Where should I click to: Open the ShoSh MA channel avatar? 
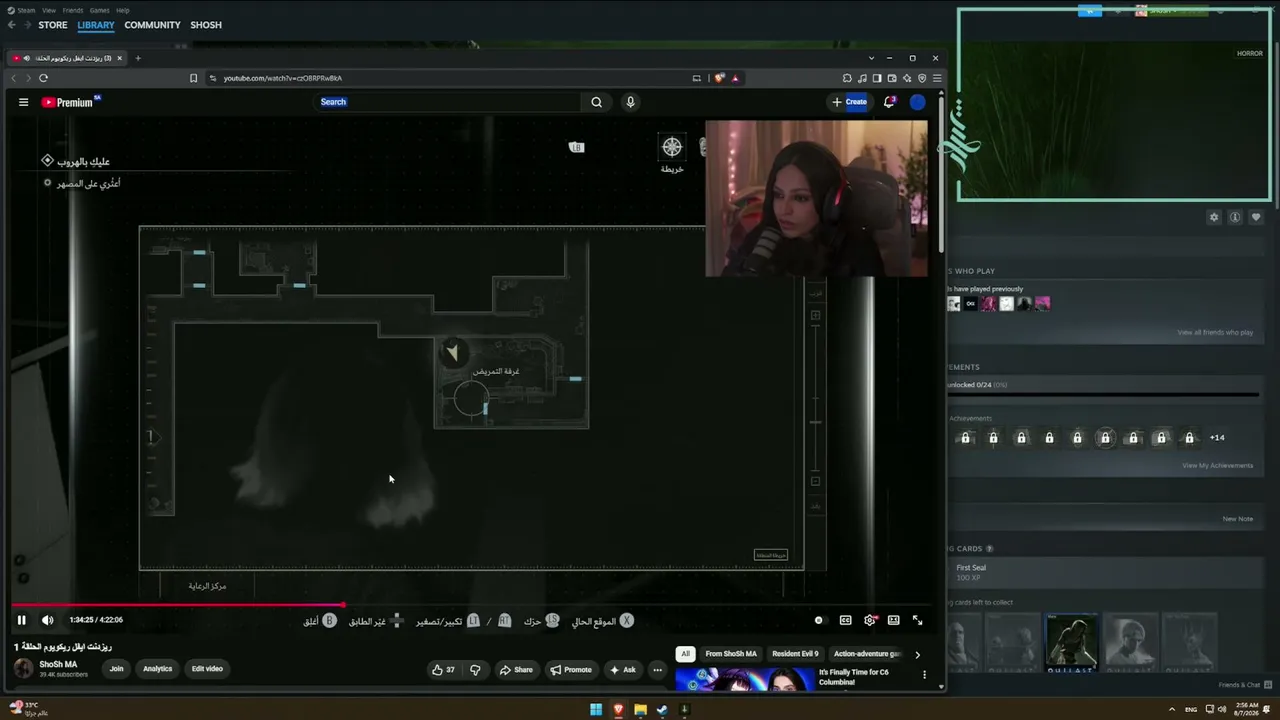pyautogui.click(x=23, y=668)
